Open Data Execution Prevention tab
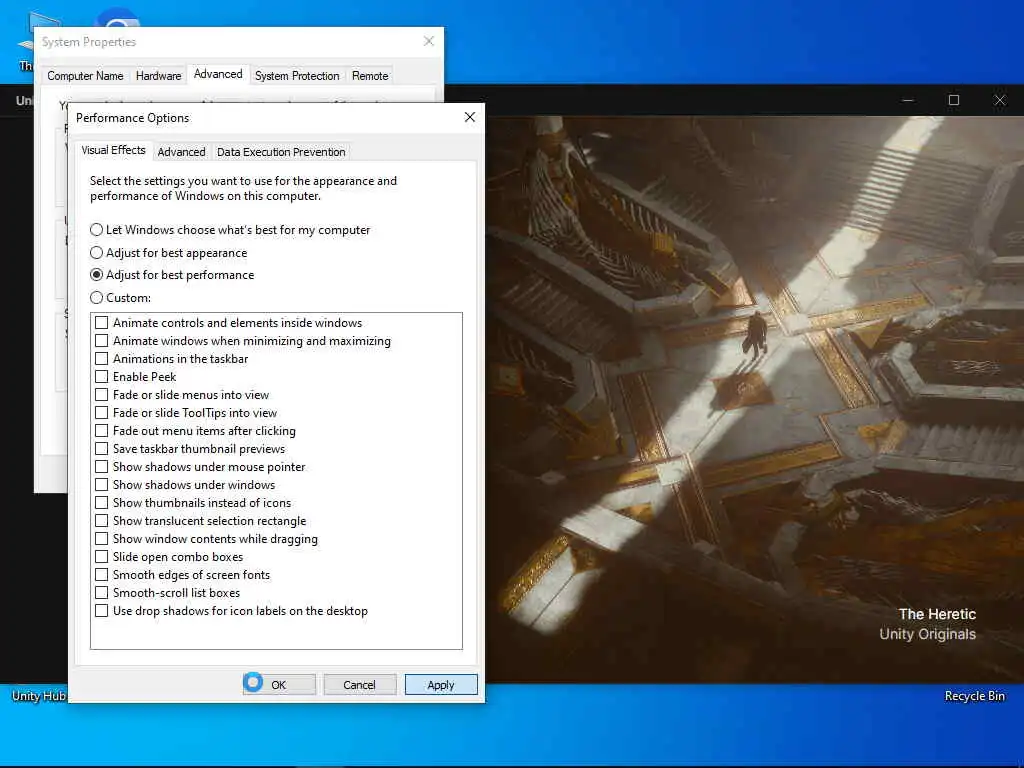 pos(281,152)
